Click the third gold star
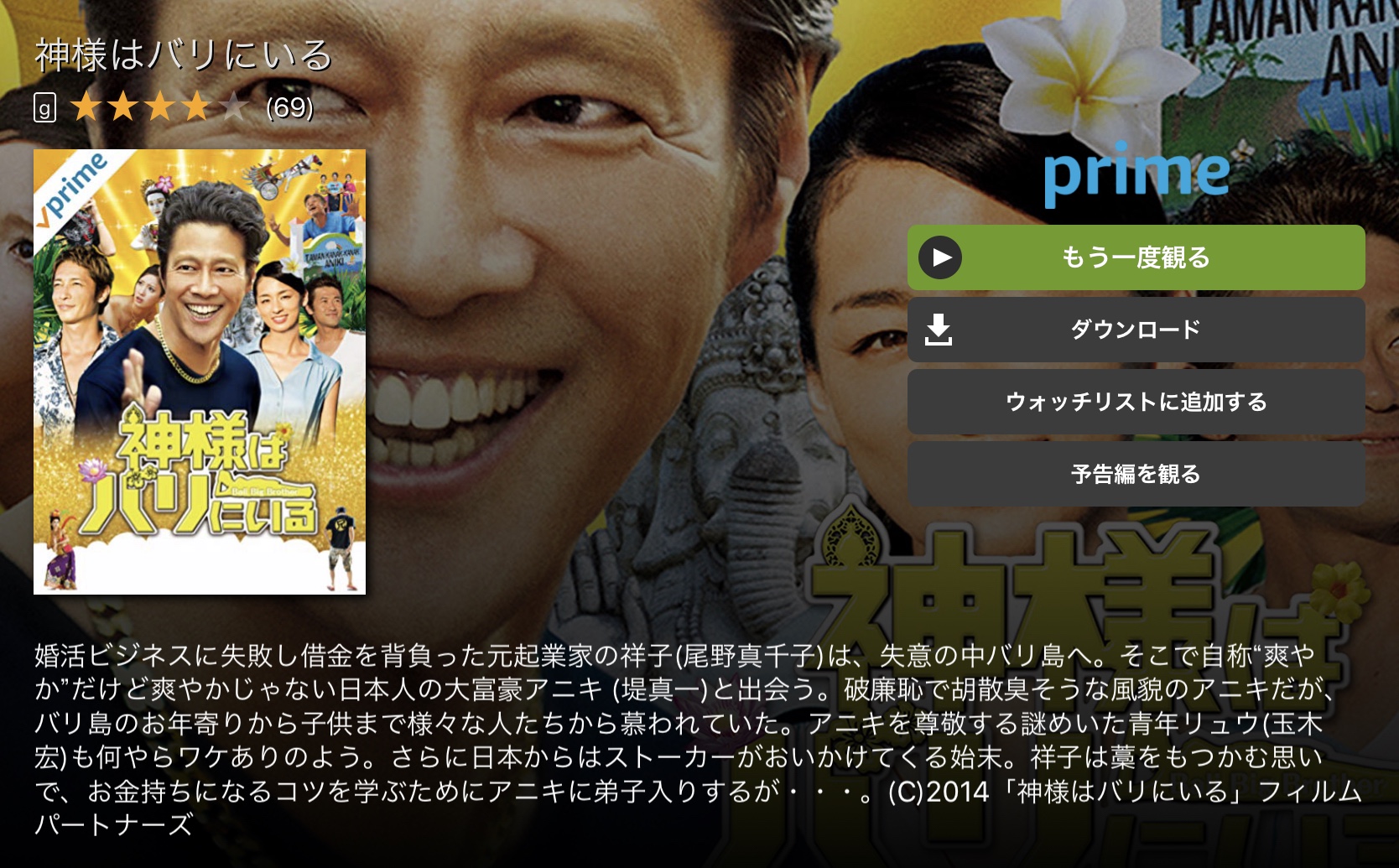1399x868 pixels. [159, 107]
